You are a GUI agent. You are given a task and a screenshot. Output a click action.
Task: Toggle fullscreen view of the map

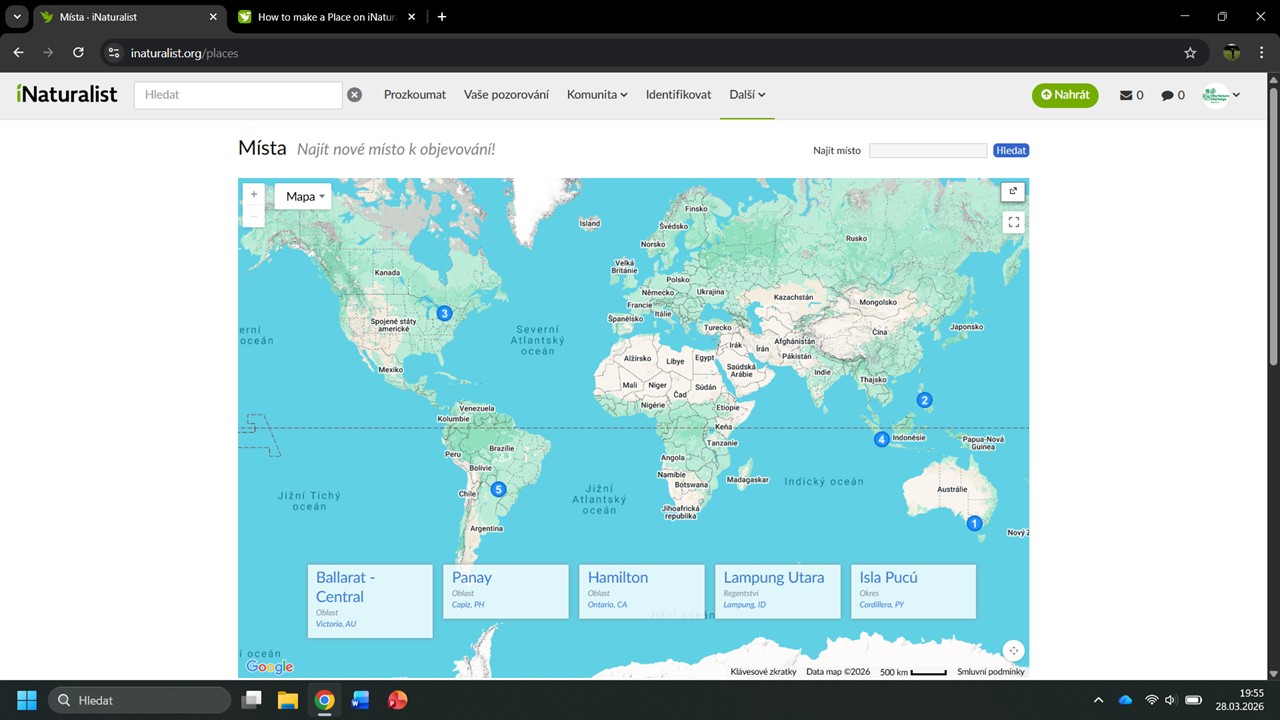click(1013, 222)
